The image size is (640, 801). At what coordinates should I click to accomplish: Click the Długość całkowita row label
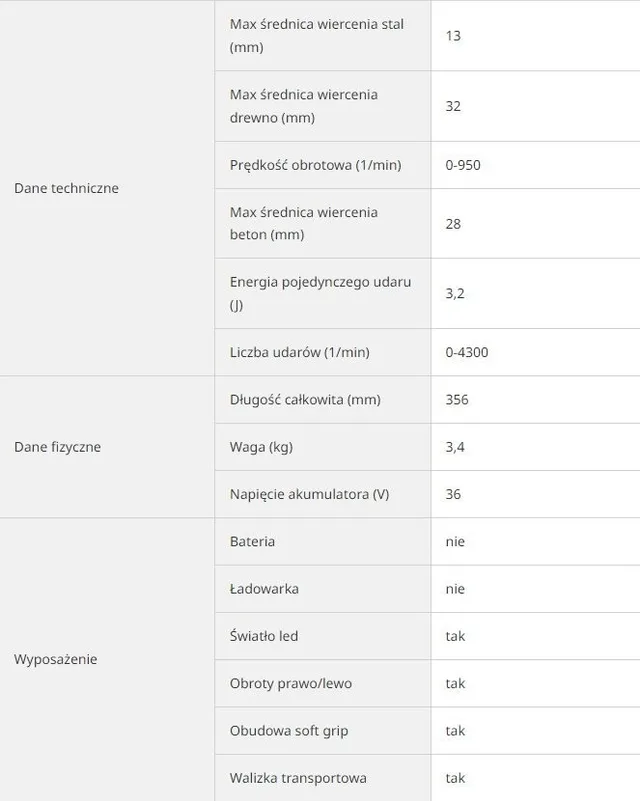coord(305,399)
